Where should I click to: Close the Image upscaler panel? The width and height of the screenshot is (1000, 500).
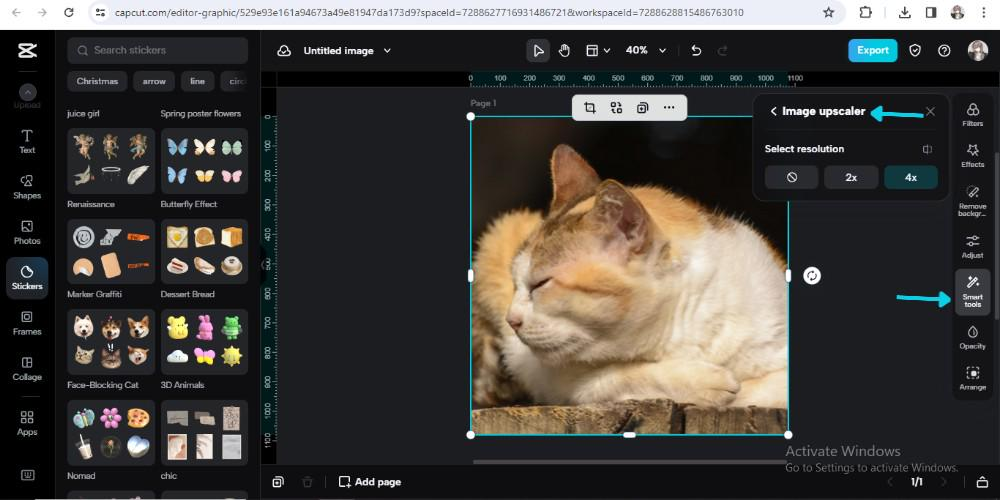930,112
